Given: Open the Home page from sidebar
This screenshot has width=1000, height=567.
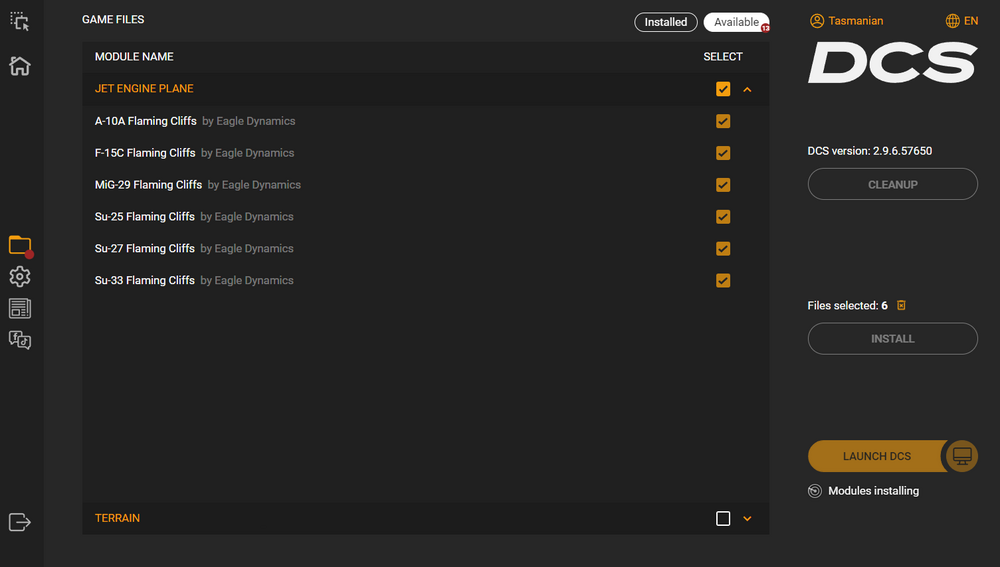Looking at the screenshot, I should click(x=20, y=66).
